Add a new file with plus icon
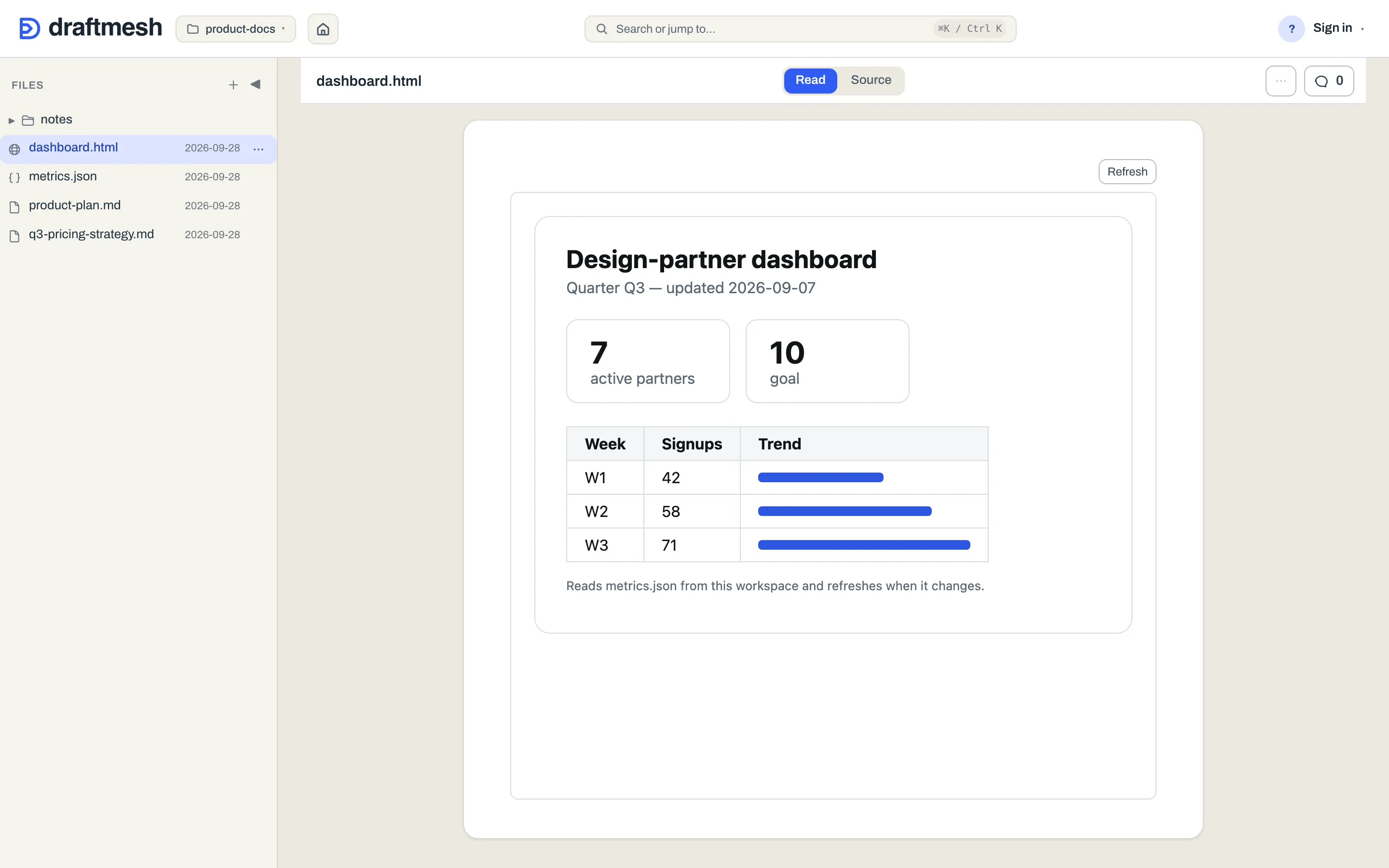The image size is (1389, 868). click(x=233, y=85)
